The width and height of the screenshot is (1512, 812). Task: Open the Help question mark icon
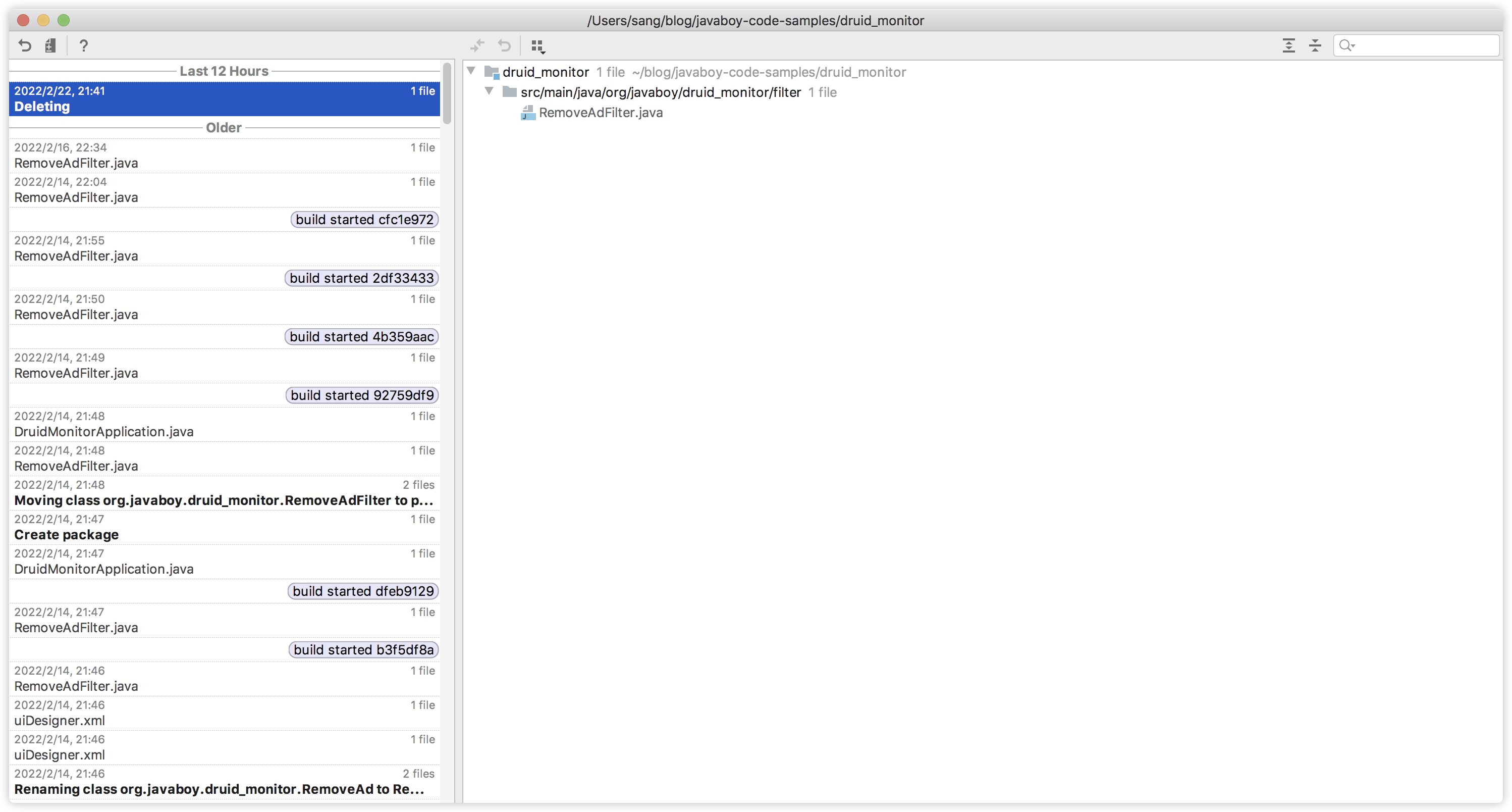pyautogui.click(x=83, y=45)
